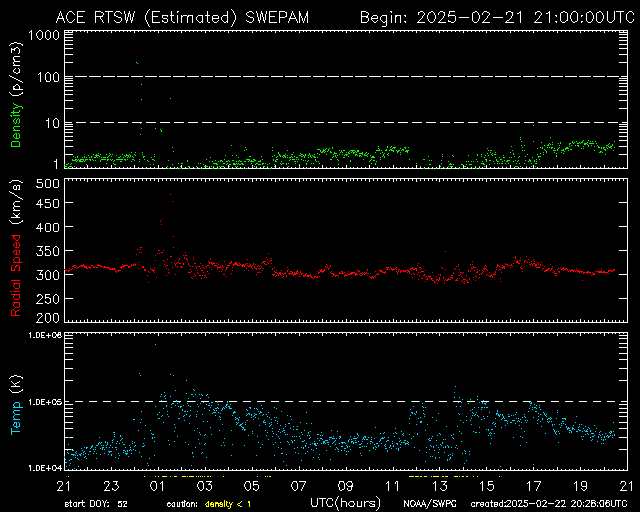Viewport: 640px width, 512px height.
Task: Click the red speed spike near 470 km/s
Action: 171,195
